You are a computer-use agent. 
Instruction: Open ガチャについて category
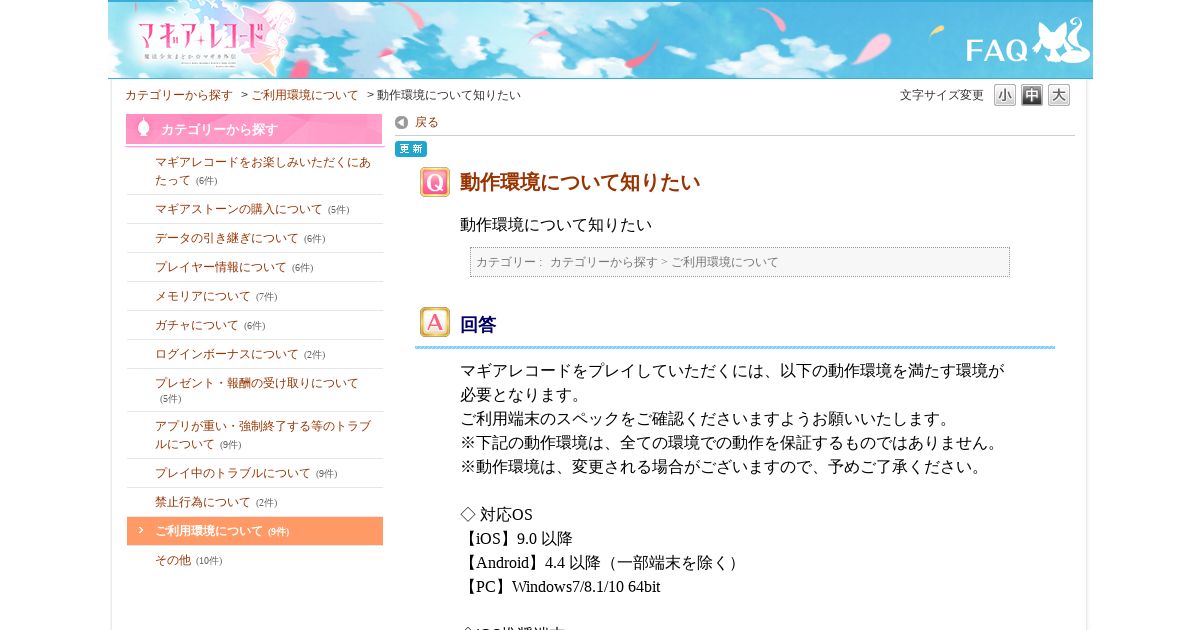[x=197, y=325]
